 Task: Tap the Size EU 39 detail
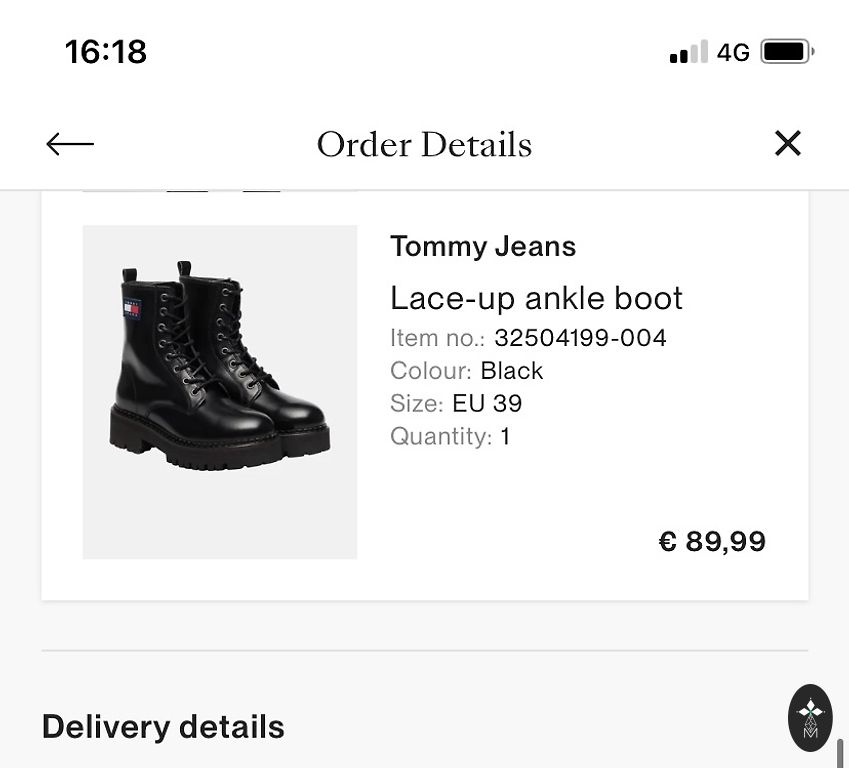click(x=456, y=403)
